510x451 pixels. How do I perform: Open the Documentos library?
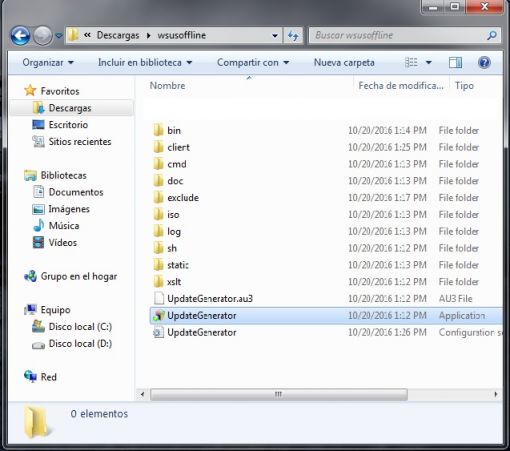point(76,192)
